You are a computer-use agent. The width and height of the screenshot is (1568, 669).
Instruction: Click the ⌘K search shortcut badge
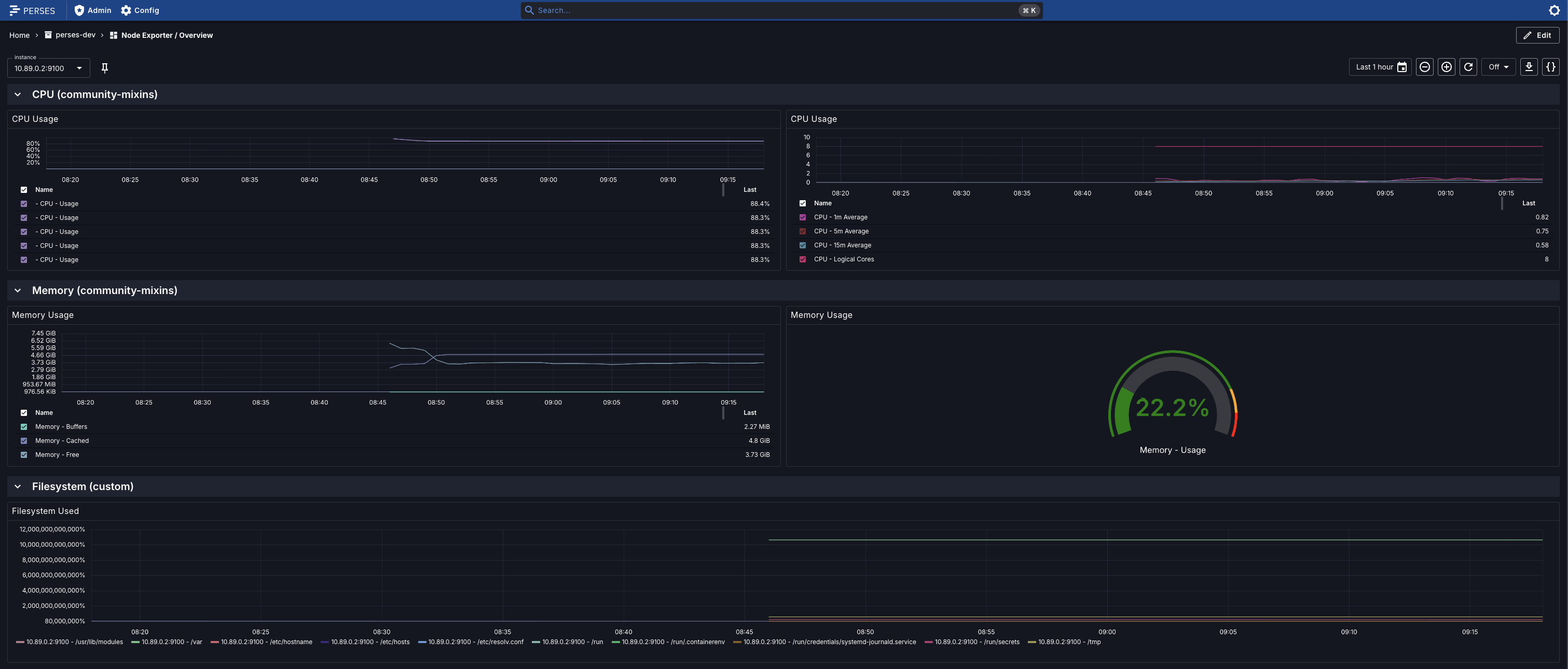click(1029, 10)
